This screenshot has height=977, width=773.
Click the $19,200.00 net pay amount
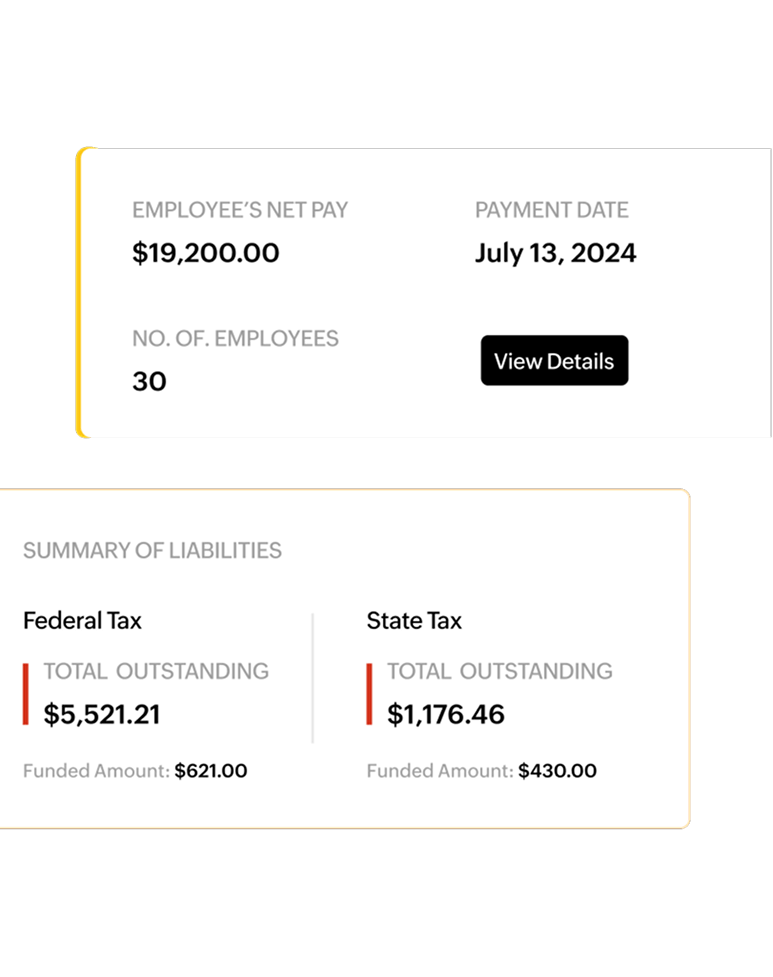point(206,253)
